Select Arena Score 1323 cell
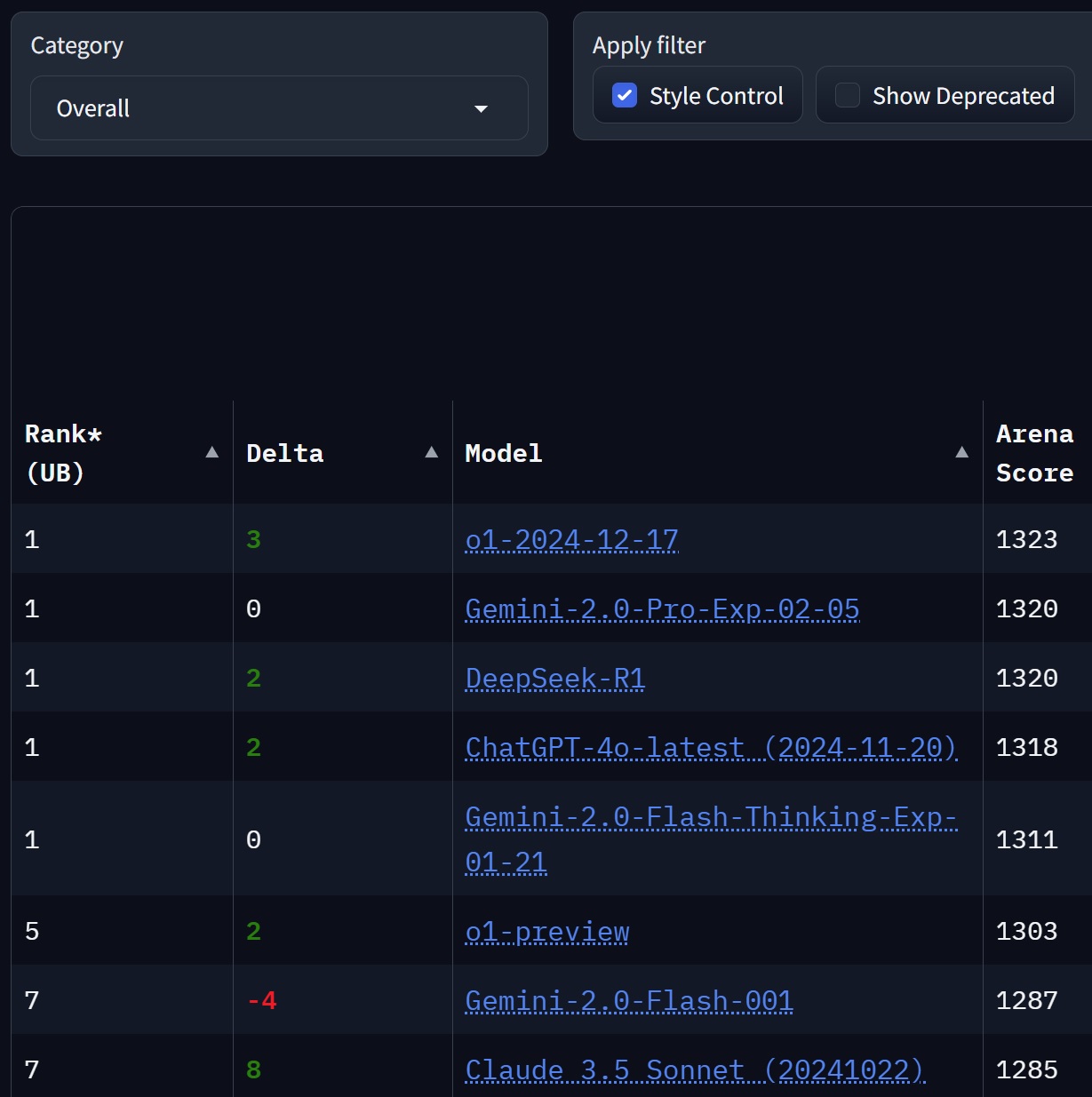1092x1097 pixels. click(x=1026, y=539)
